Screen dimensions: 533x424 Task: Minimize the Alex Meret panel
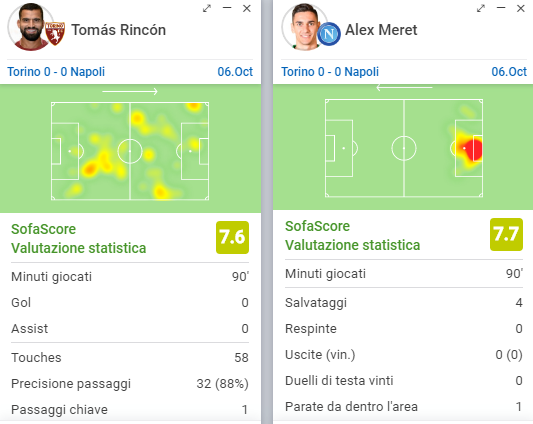click(501, 8)
